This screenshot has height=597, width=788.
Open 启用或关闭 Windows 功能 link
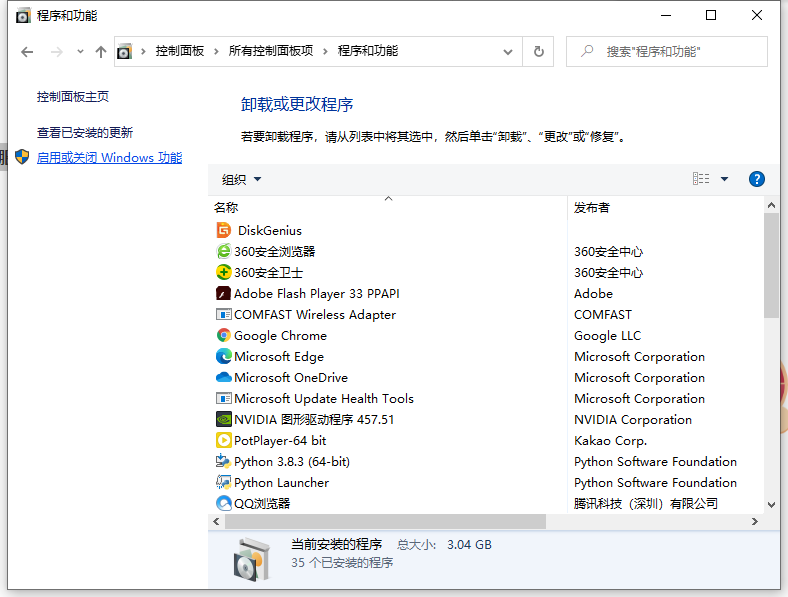(109, 158)
